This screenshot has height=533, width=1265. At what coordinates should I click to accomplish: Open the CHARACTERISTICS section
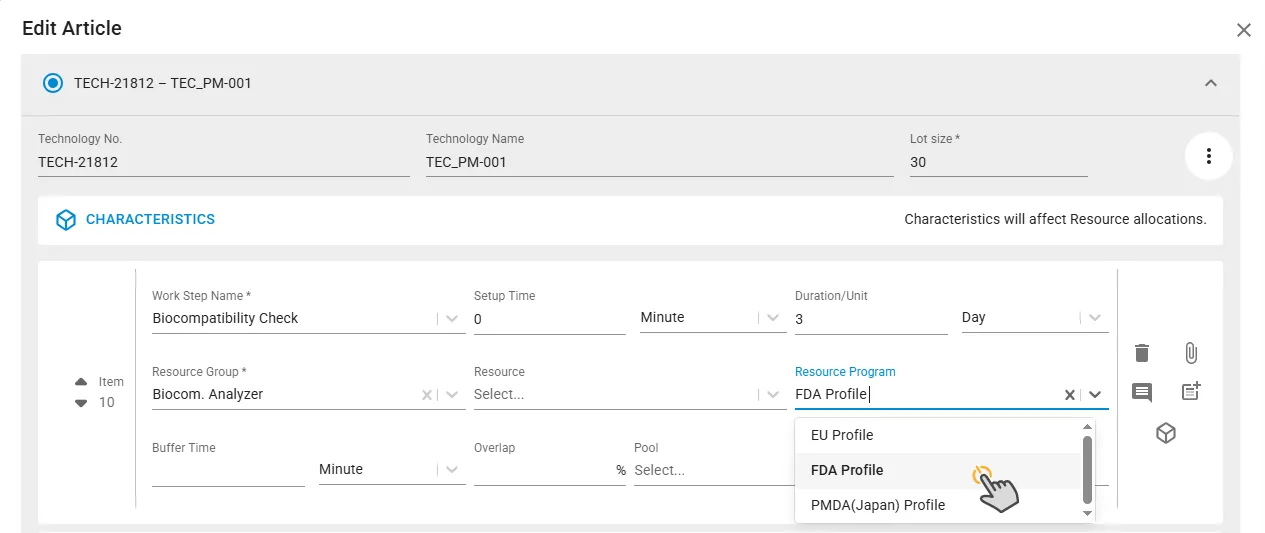[150, 219]
